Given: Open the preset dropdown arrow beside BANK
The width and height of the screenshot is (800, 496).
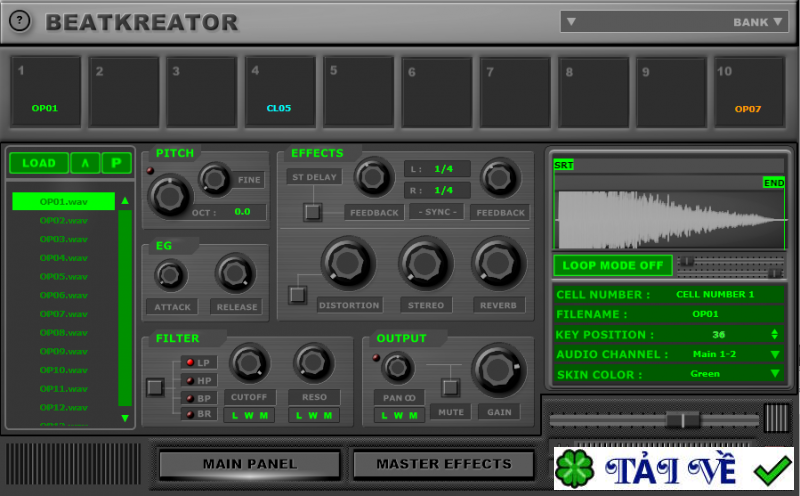Looking at the screenshot, I should point(571,21).
